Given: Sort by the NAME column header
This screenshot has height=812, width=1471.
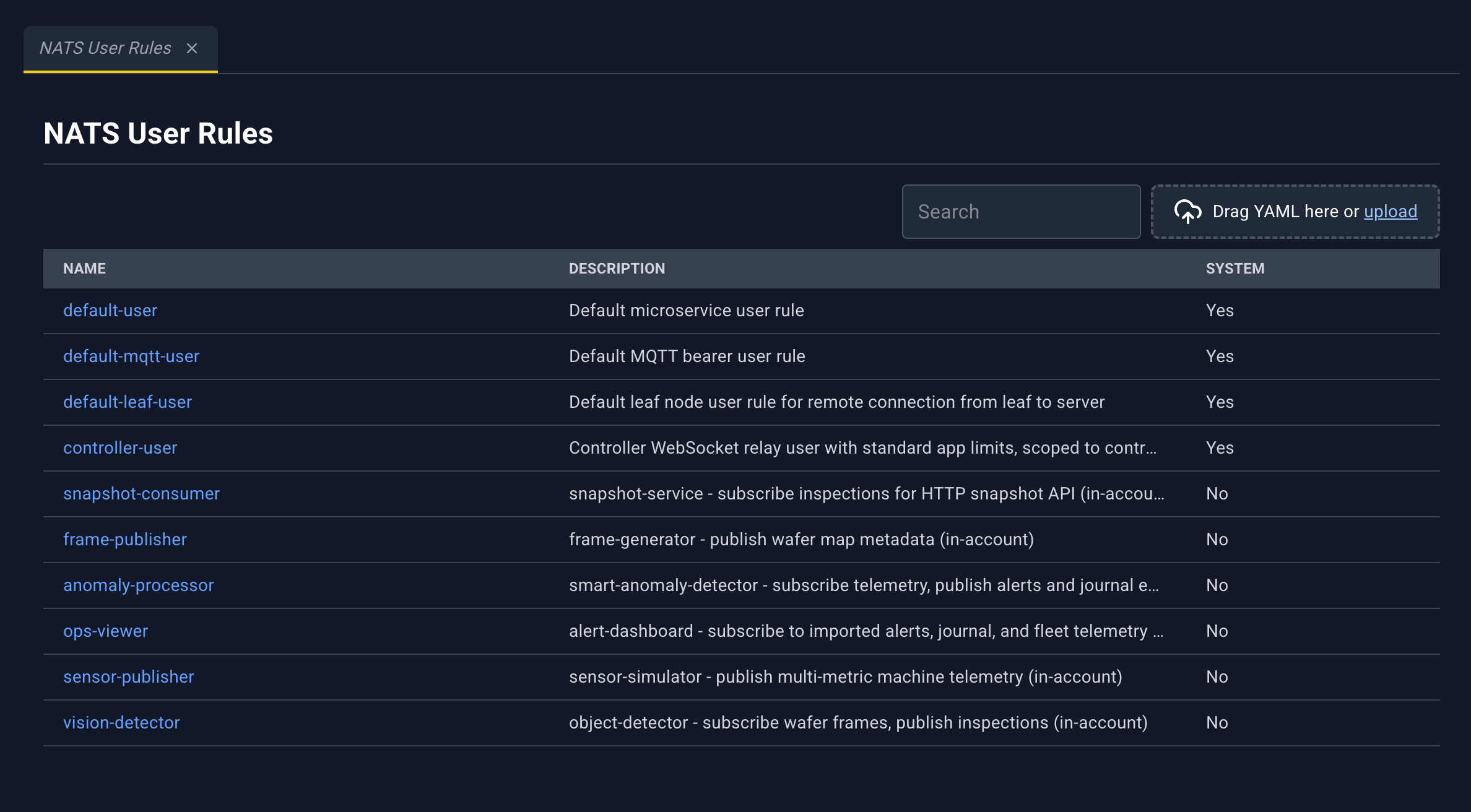Looking at the screenshot, I should point(84,269).
